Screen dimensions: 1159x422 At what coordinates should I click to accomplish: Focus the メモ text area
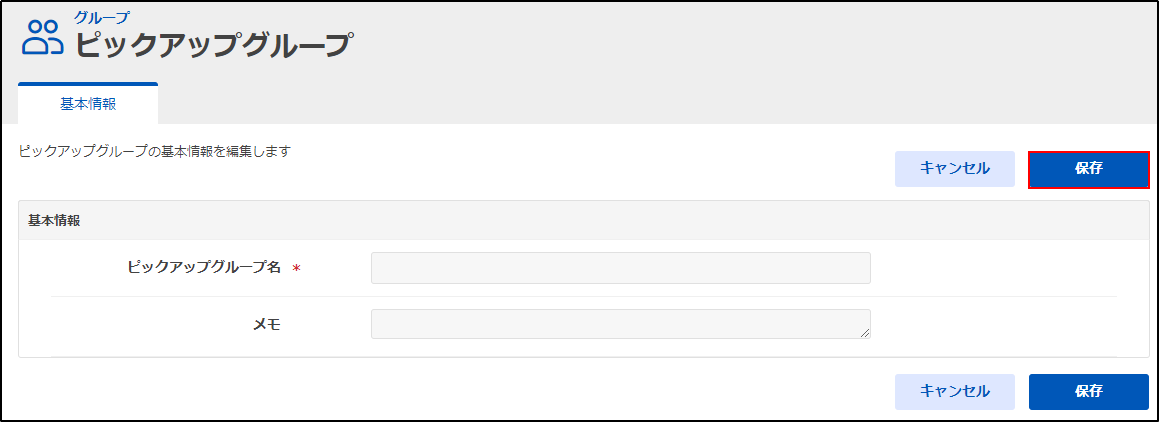[x=621, y=324]
